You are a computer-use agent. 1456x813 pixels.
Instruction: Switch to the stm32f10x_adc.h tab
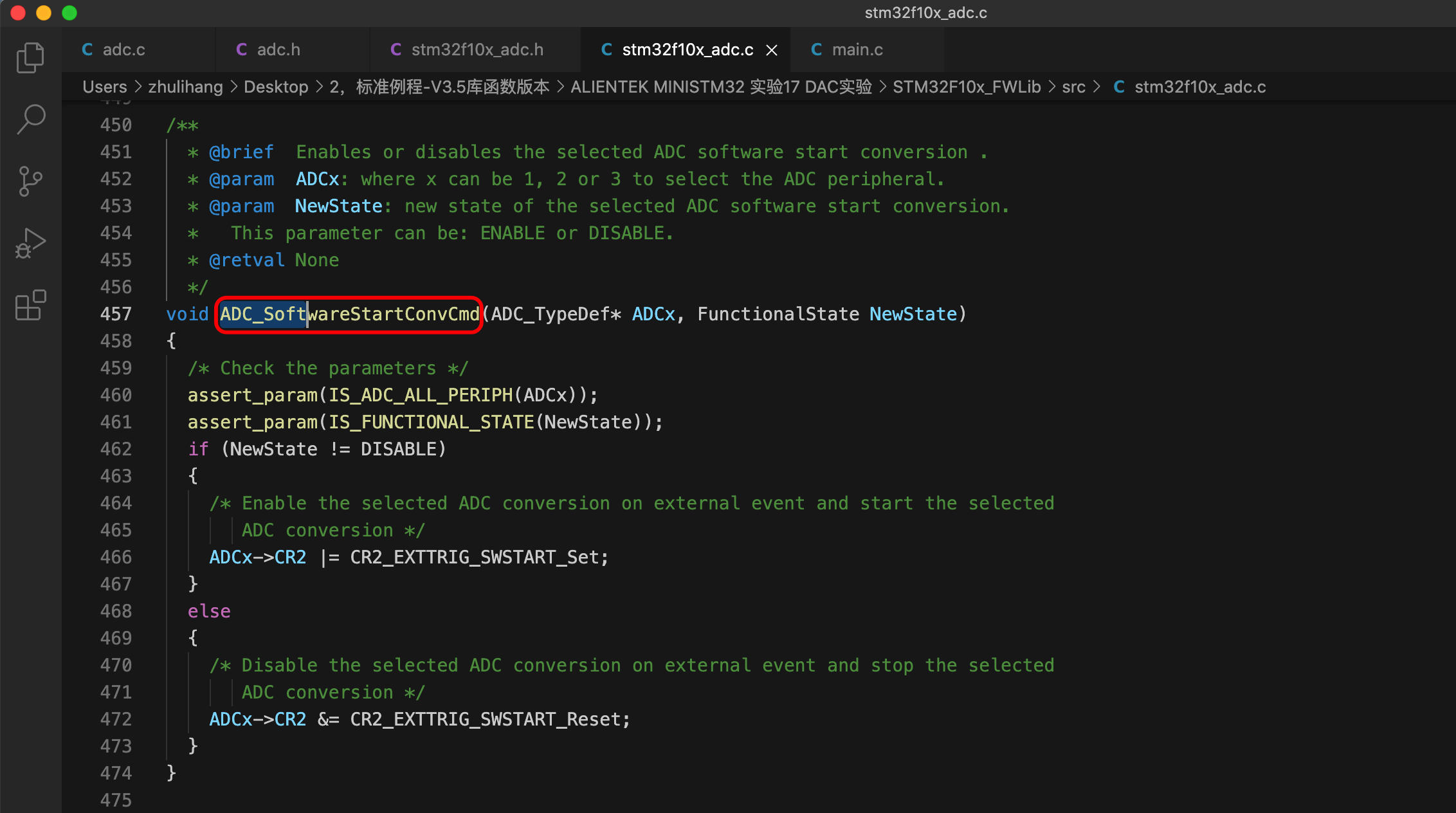(x=479, y=50)
